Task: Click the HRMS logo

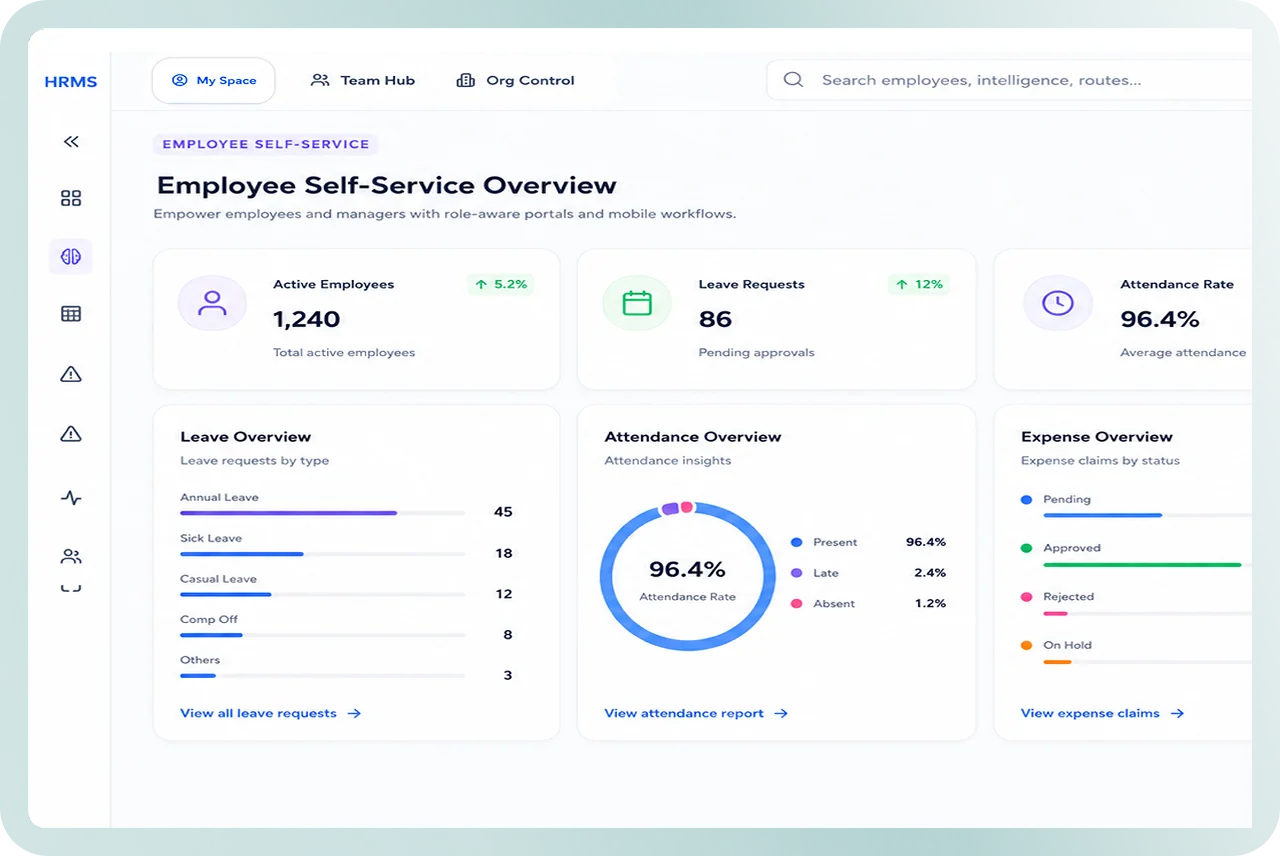Action: pos(71,82)
